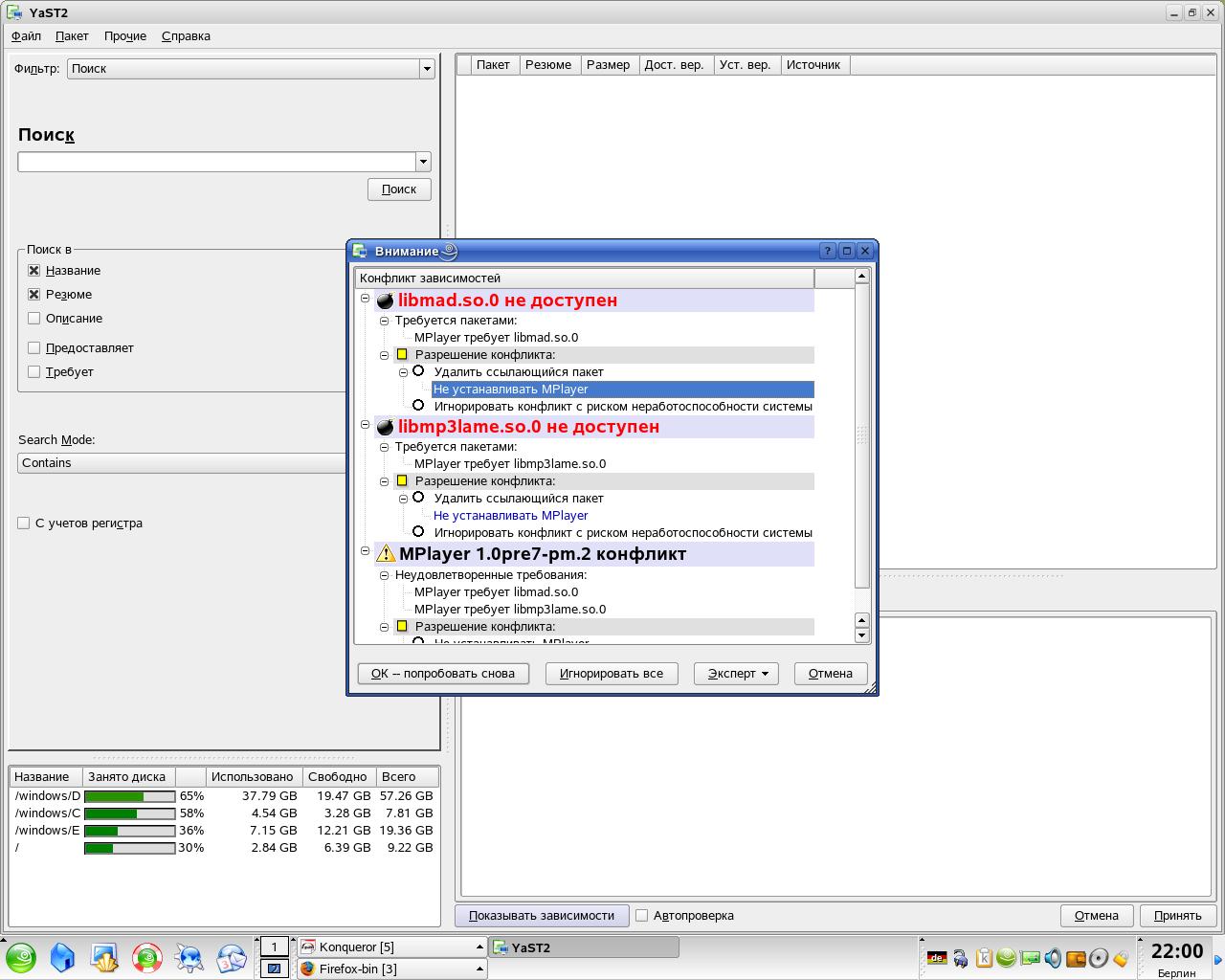1225x980 pixels.
Task: Open the Klipper clipboard tray icon
Action: tap(983, 957)
